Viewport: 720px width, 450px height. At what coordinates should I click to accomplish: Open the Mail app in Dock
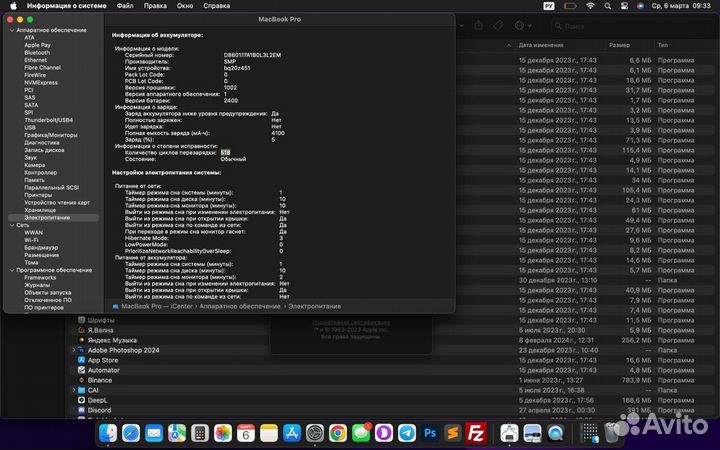[154, 433]
